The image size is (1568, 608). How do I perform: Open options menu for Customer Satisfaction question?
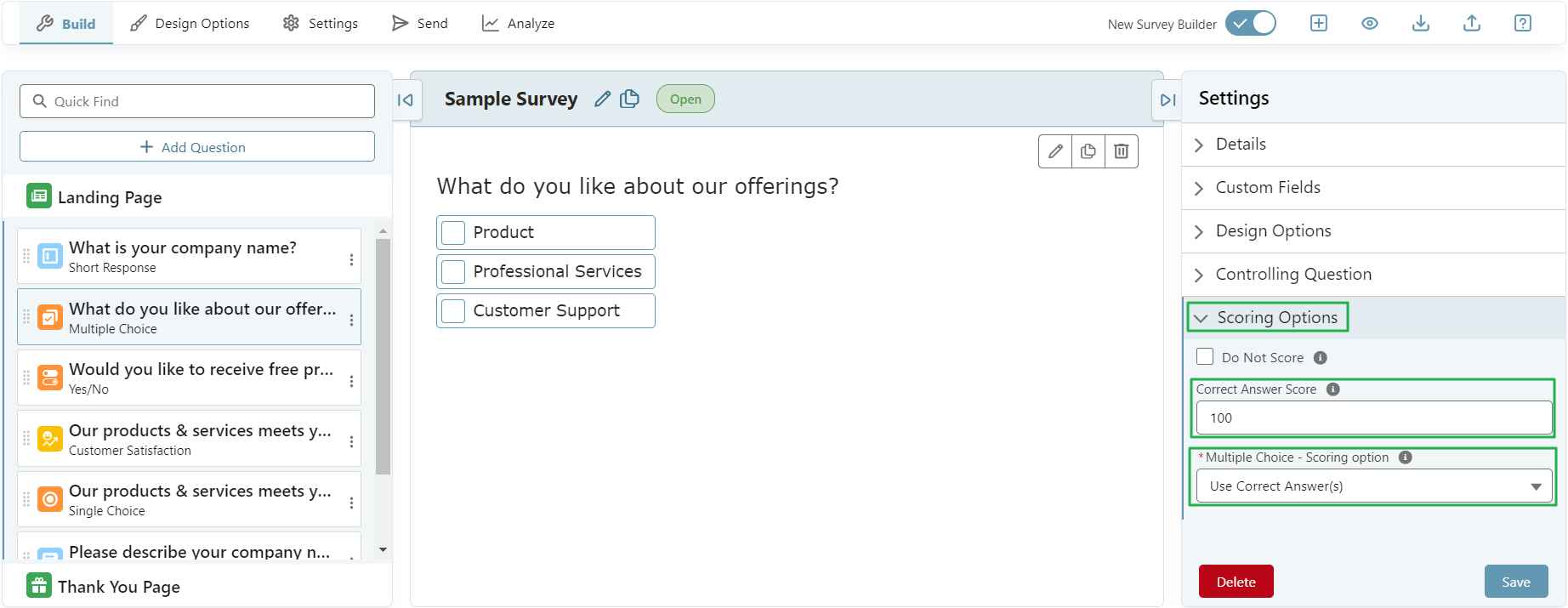tap(351, 442)
